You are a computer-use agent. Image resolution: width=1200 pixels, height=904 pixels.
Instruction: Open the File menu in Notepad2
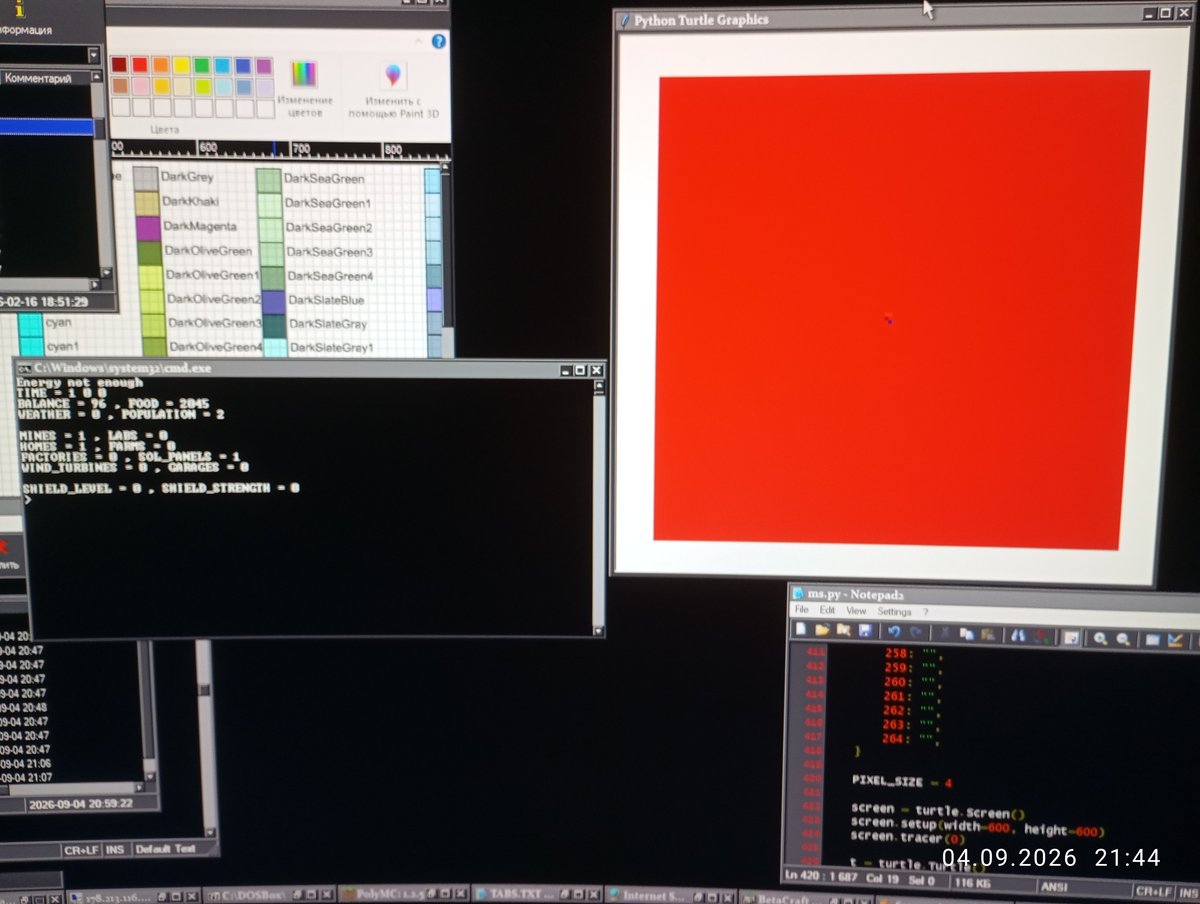pos(801,609)
